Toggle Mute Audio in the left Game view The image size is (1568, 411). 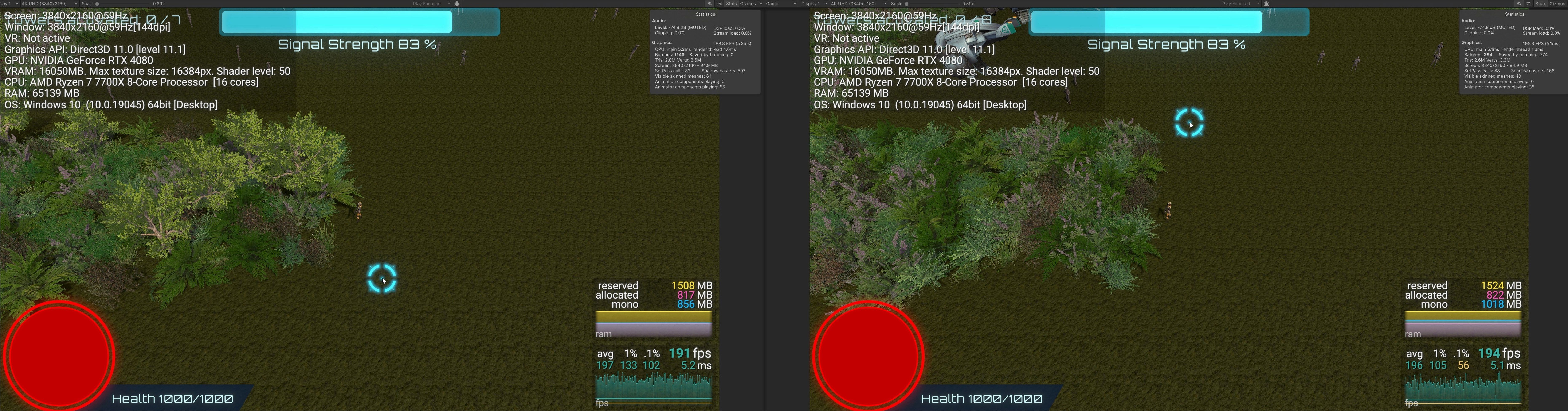point(710,4)
